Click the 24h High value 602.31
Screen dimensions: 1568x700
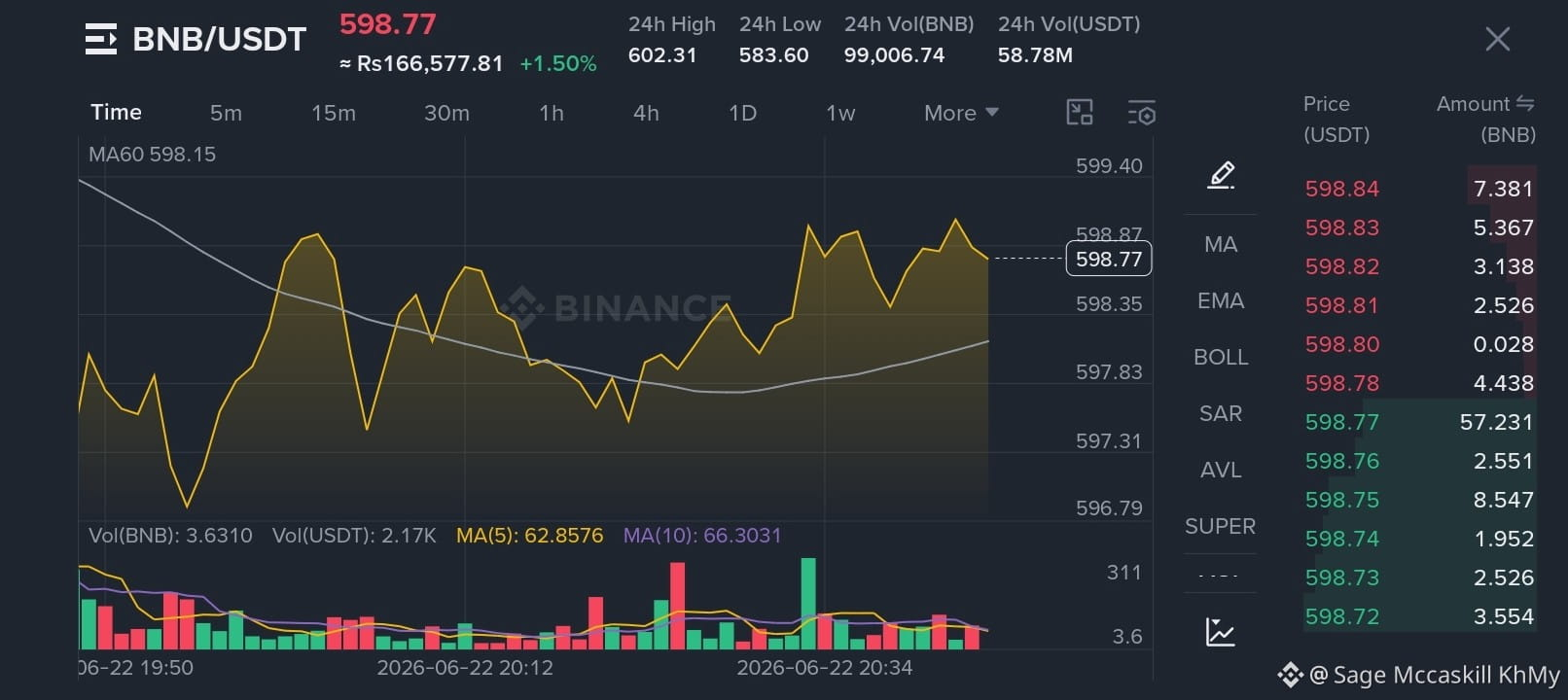662,55
